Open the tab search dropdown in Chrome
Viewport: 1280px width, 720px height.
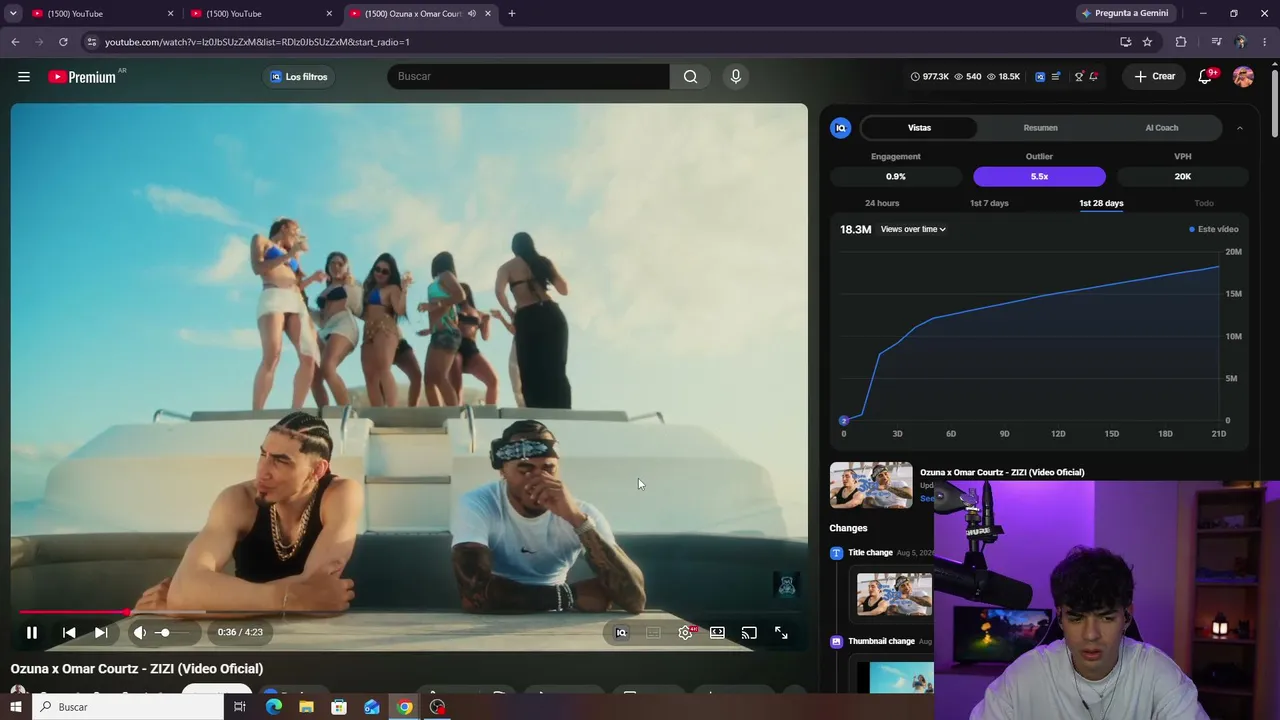[x=13, y=14]
